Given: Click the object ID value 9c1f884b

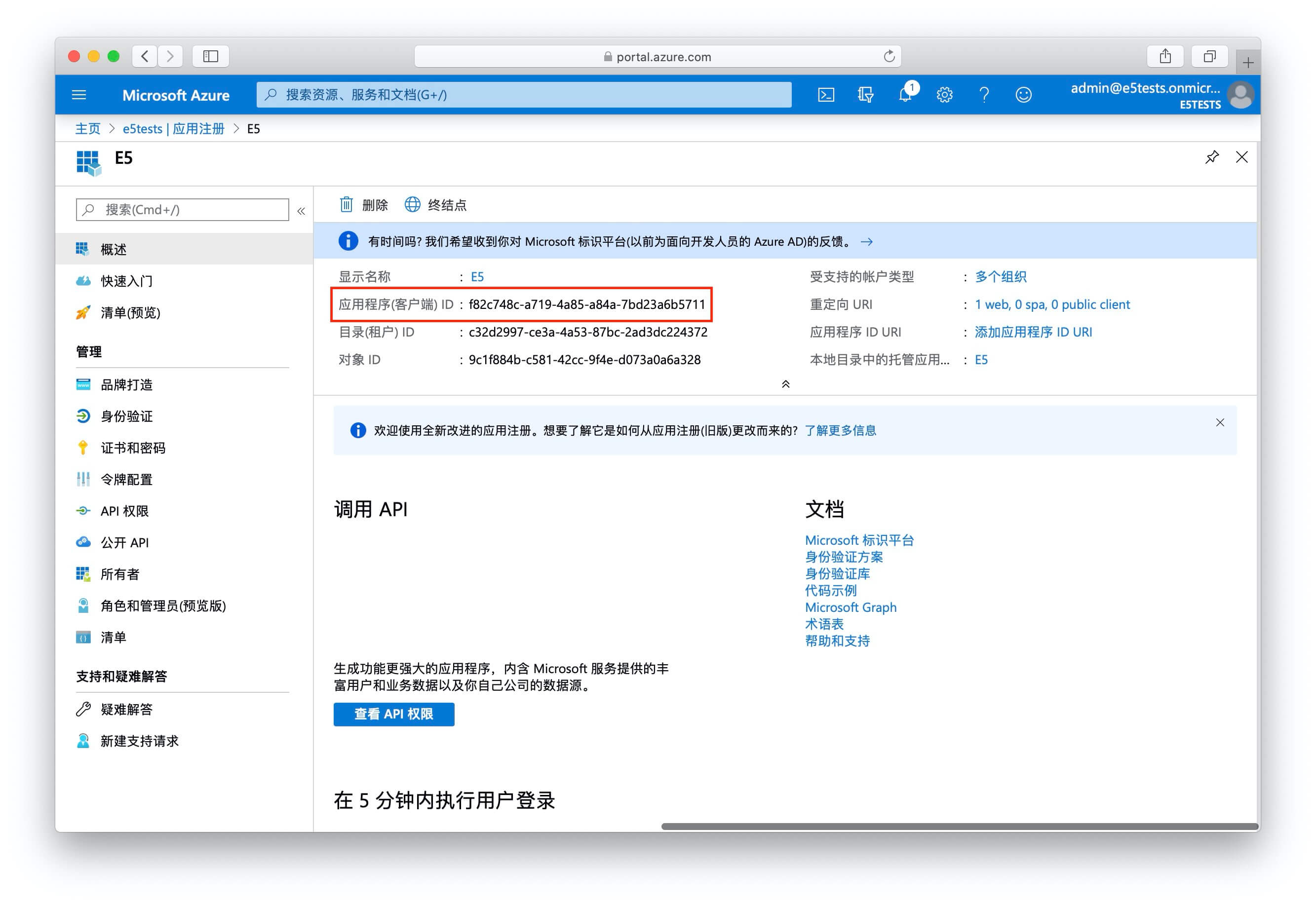Looking at the screenshot, I should coord(584,360).
